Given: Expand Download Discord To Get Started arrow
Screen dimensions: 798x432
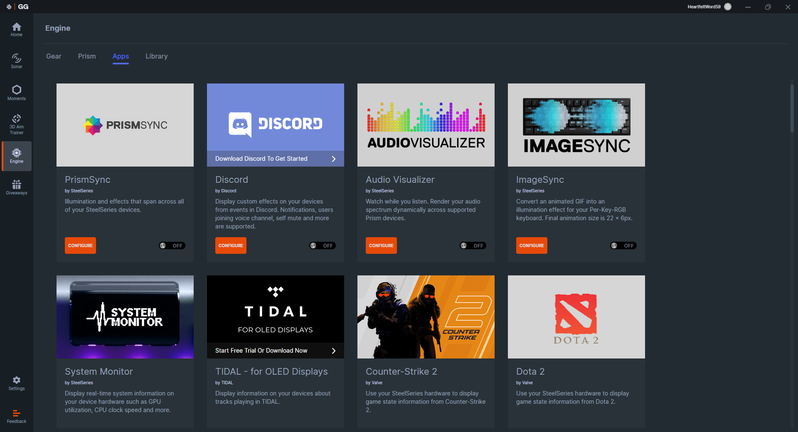Looking at the screenshot, I should click(333, 159).
